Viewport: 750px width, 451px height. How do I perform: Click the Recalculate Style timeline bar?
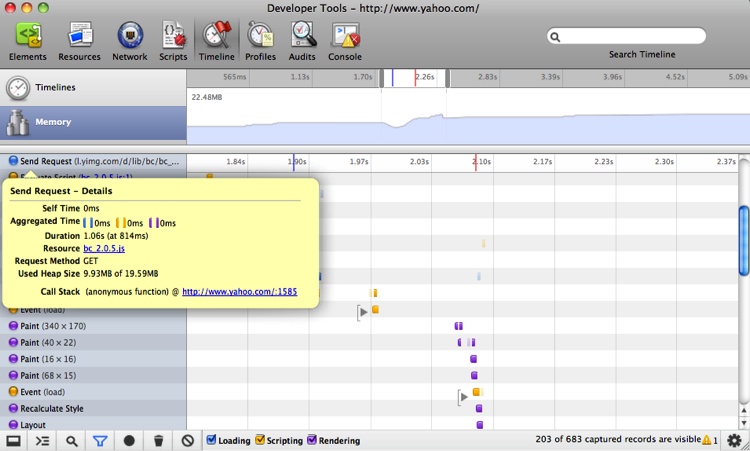[479, 408]
